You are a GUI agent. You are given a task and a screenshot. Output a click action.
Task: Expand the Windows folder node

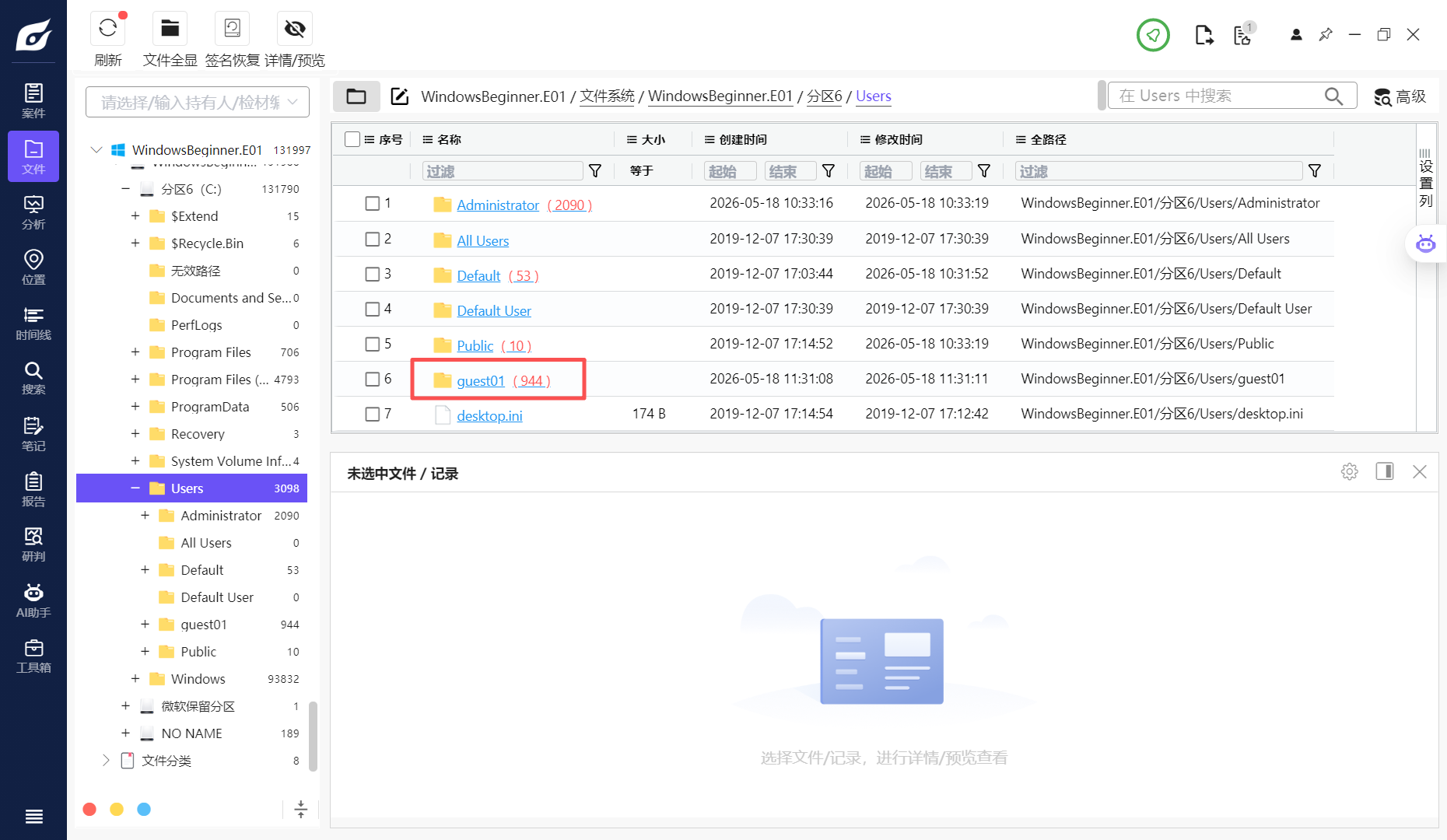pyautogui.click(x=135, y=679)
